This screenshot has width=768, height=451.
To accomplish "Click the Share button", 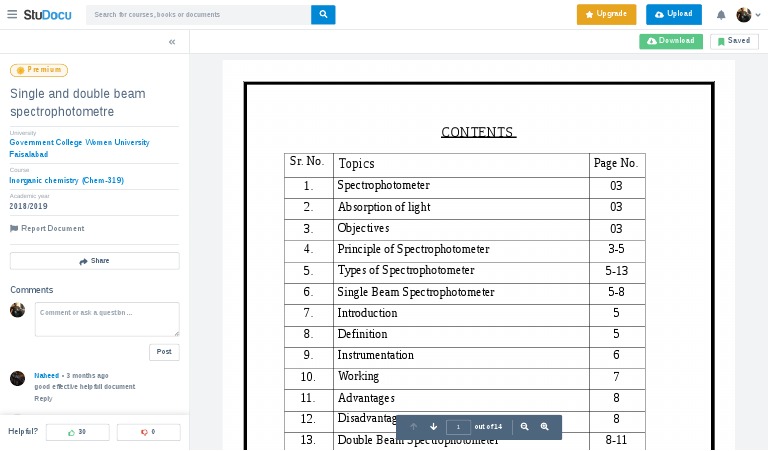I will tap(95, 261).
